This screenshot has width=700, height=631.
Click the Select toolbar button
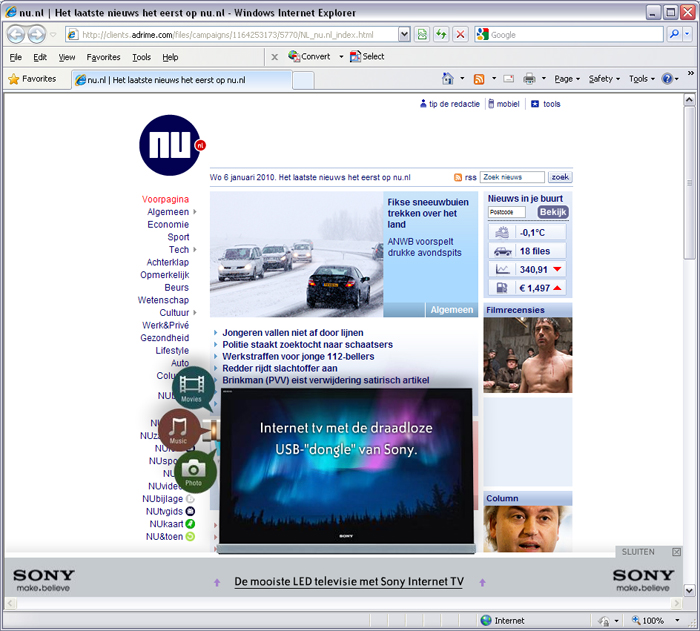[367, 56]
